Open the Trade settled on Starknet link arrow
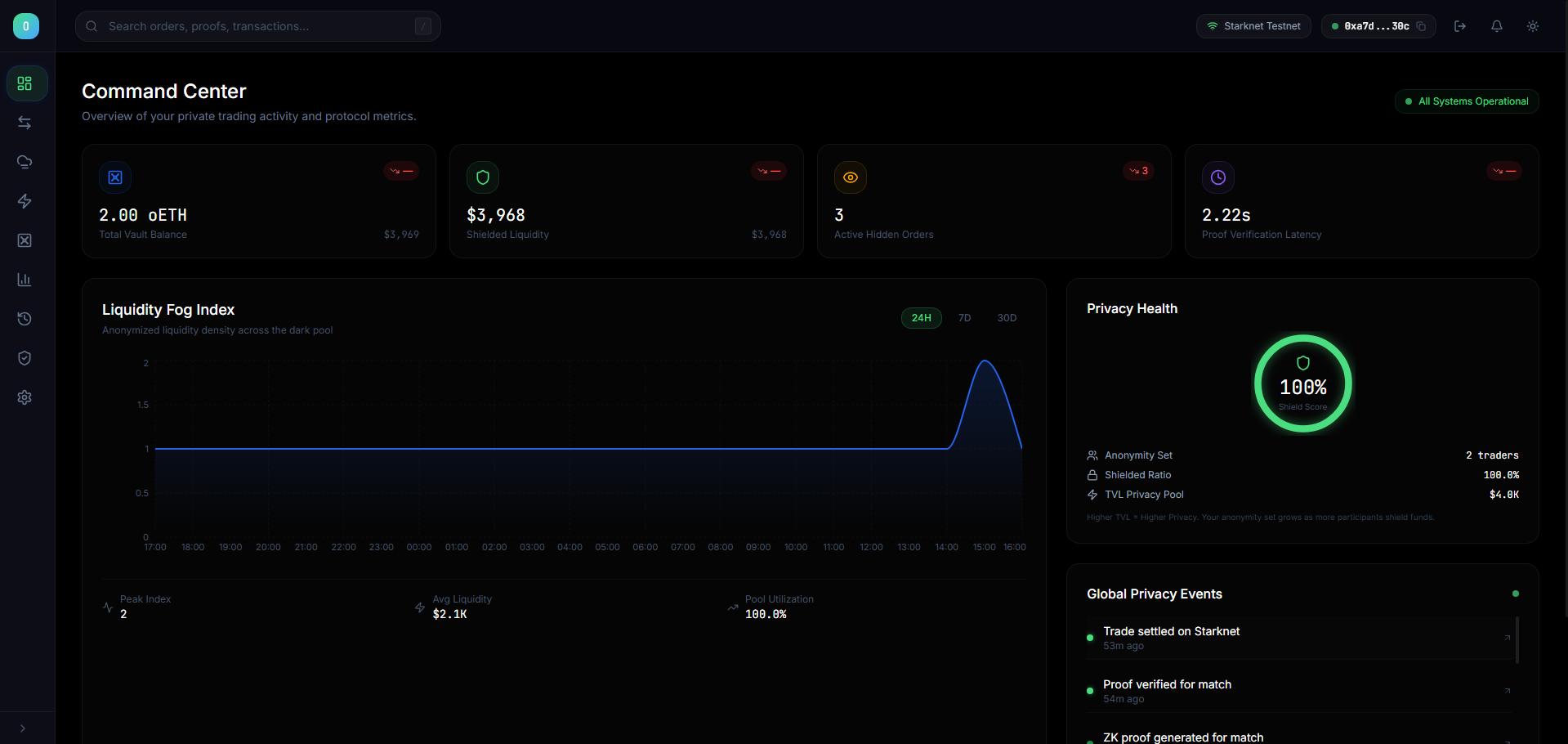 pyautogui.click(x=1508, y=638)
